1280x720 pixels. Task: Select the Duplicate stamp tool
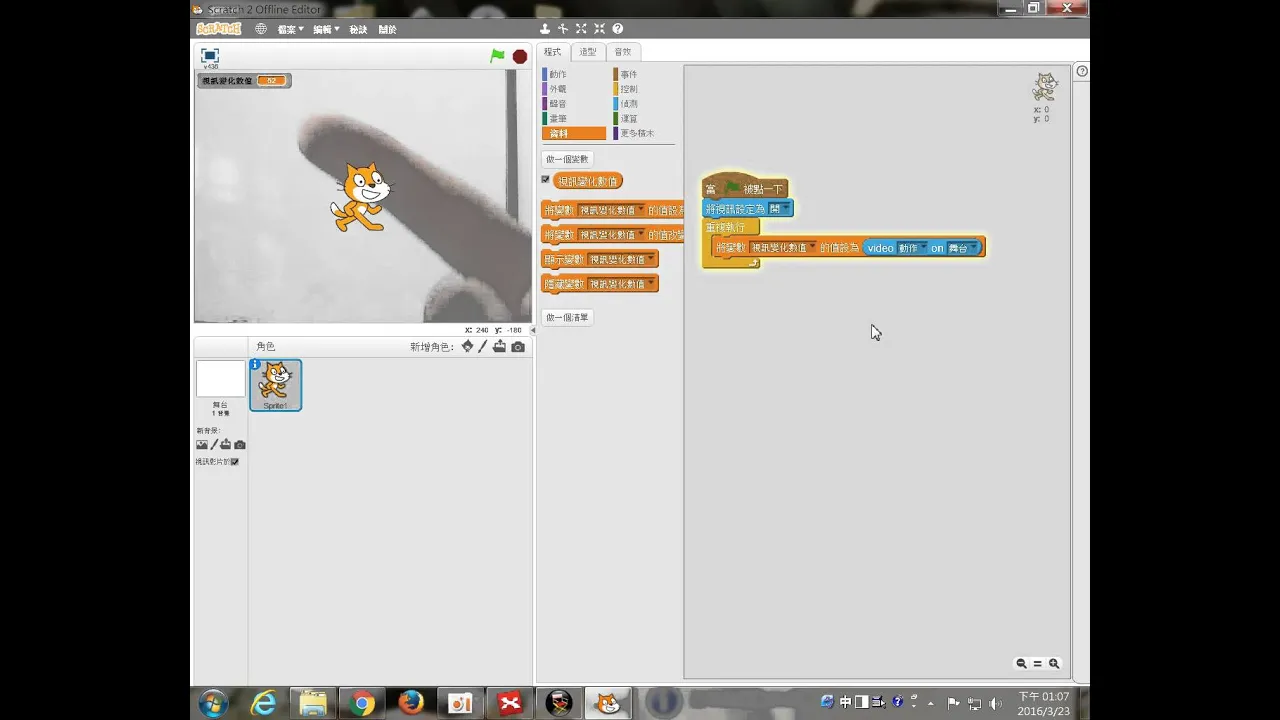545,29
